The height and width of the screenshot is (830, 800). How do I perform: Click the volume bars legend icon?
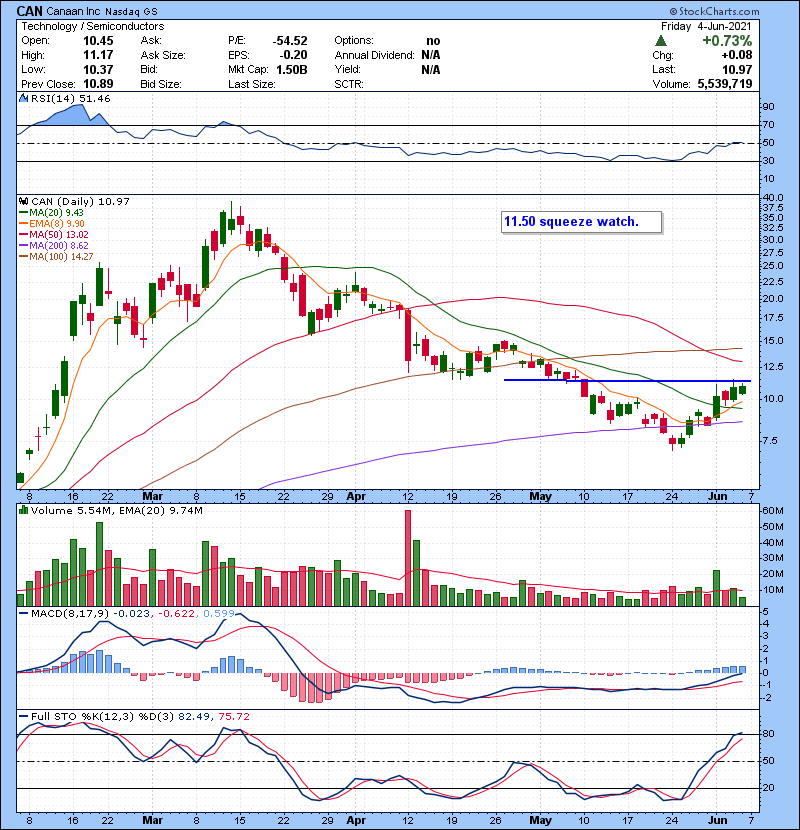[23, 510]
